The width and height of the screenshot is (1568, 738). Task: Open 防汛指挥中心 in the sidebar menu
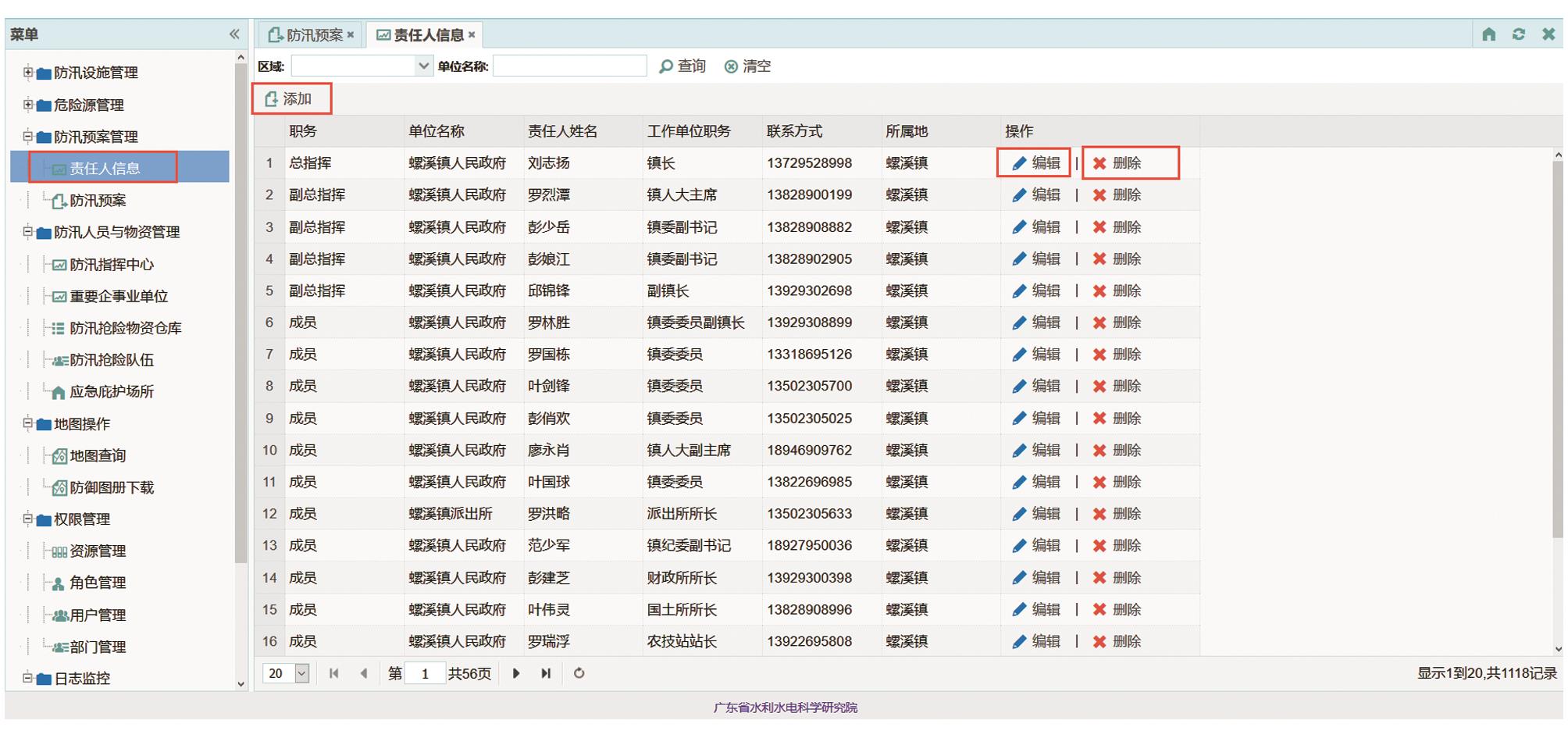tap(112, 265)
